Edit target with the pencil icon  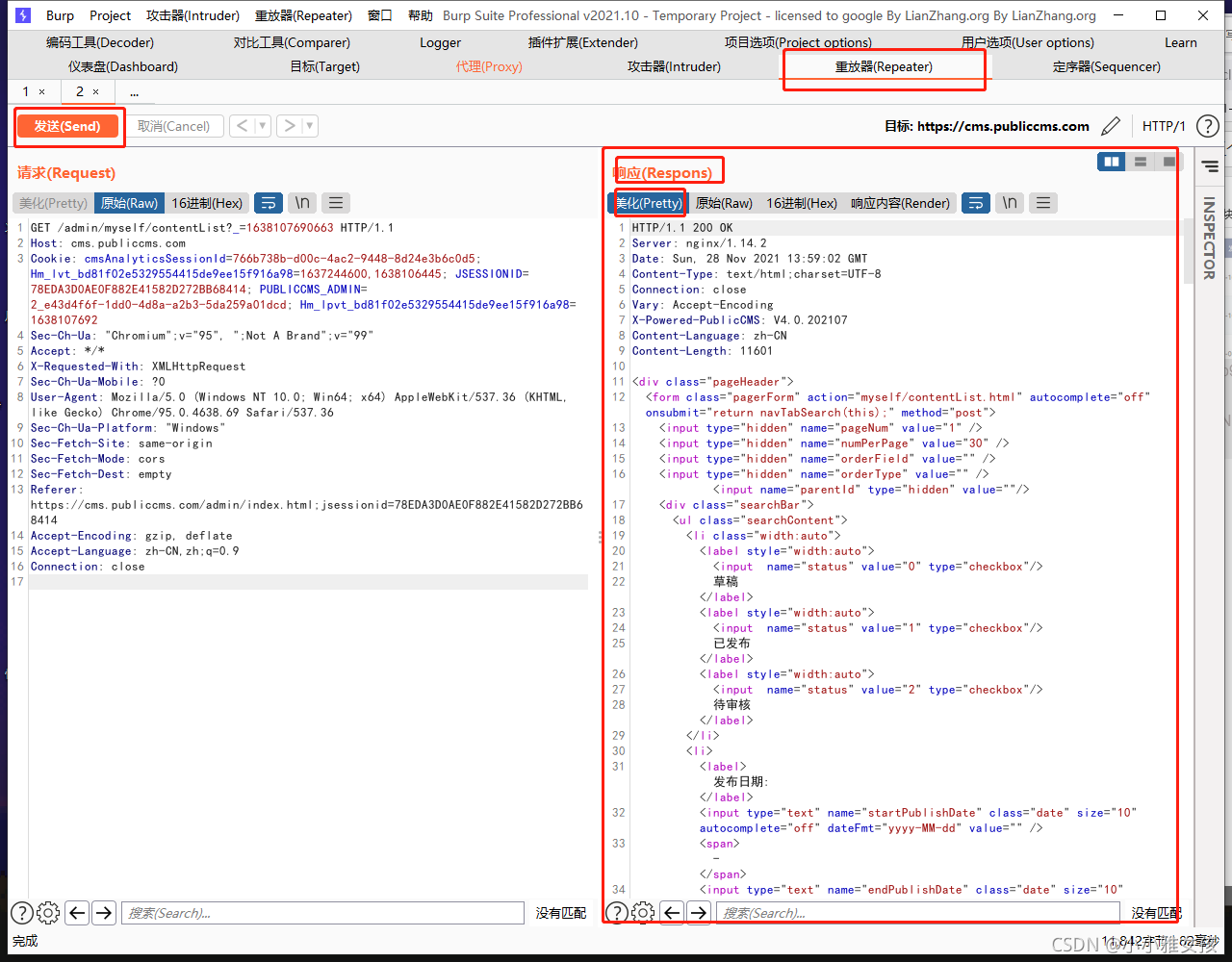(1111, 126)
